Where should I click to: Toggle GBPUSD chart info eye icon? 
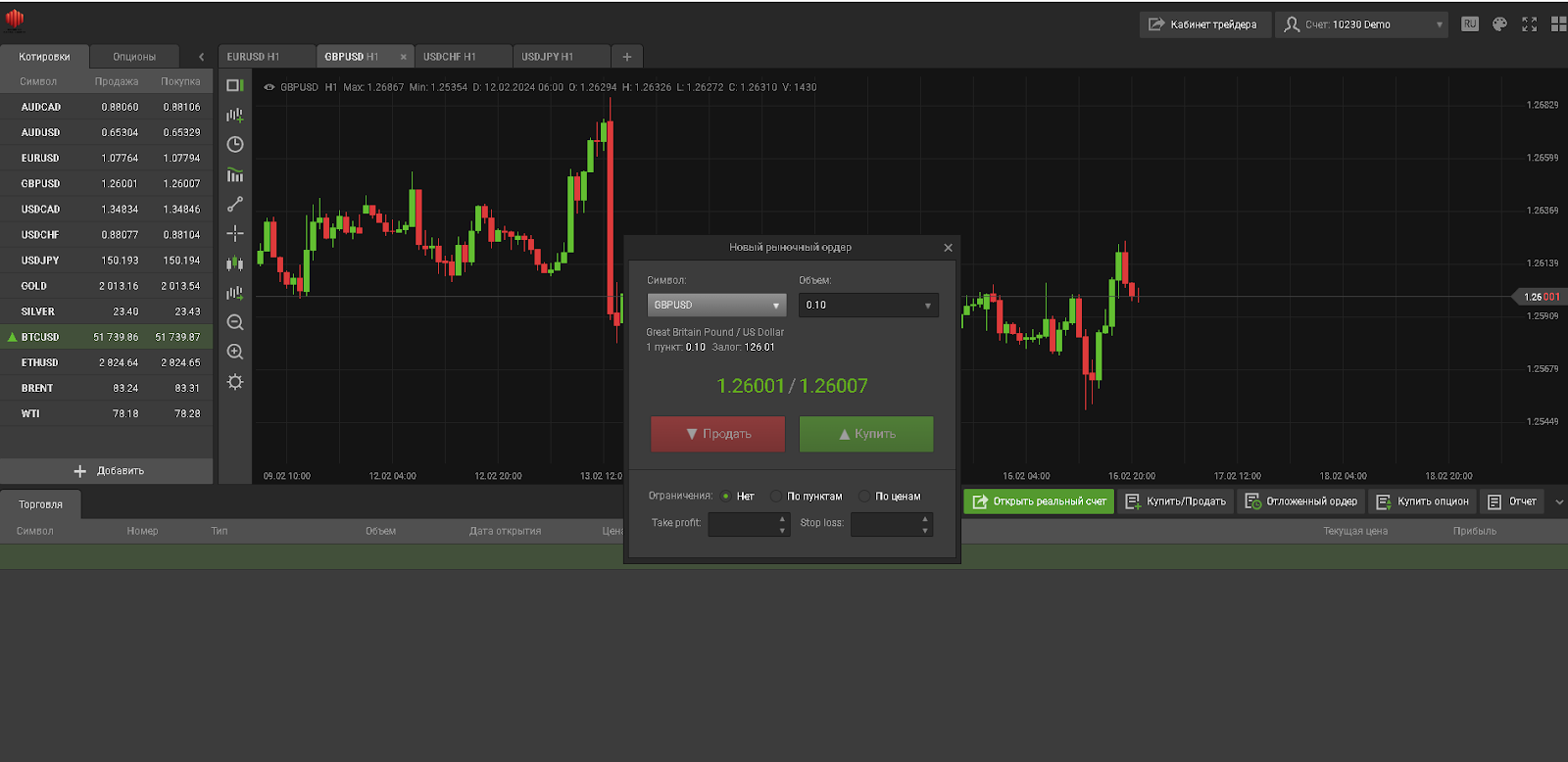(x=269, y=87)
